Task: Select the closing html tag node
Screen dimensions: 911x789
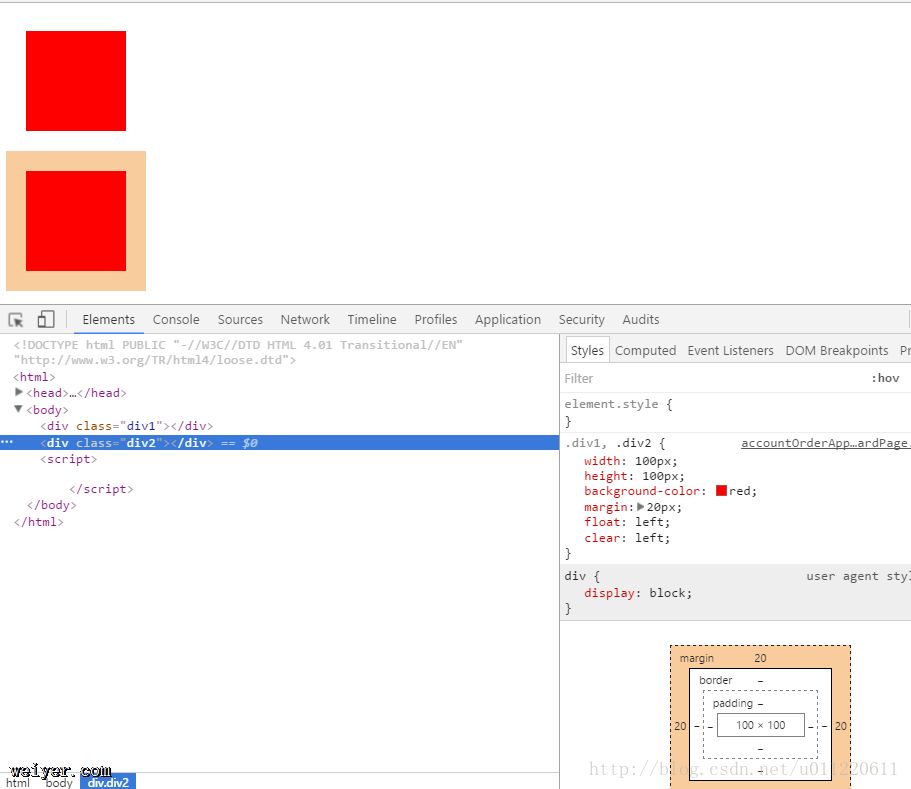Action: 38,522
